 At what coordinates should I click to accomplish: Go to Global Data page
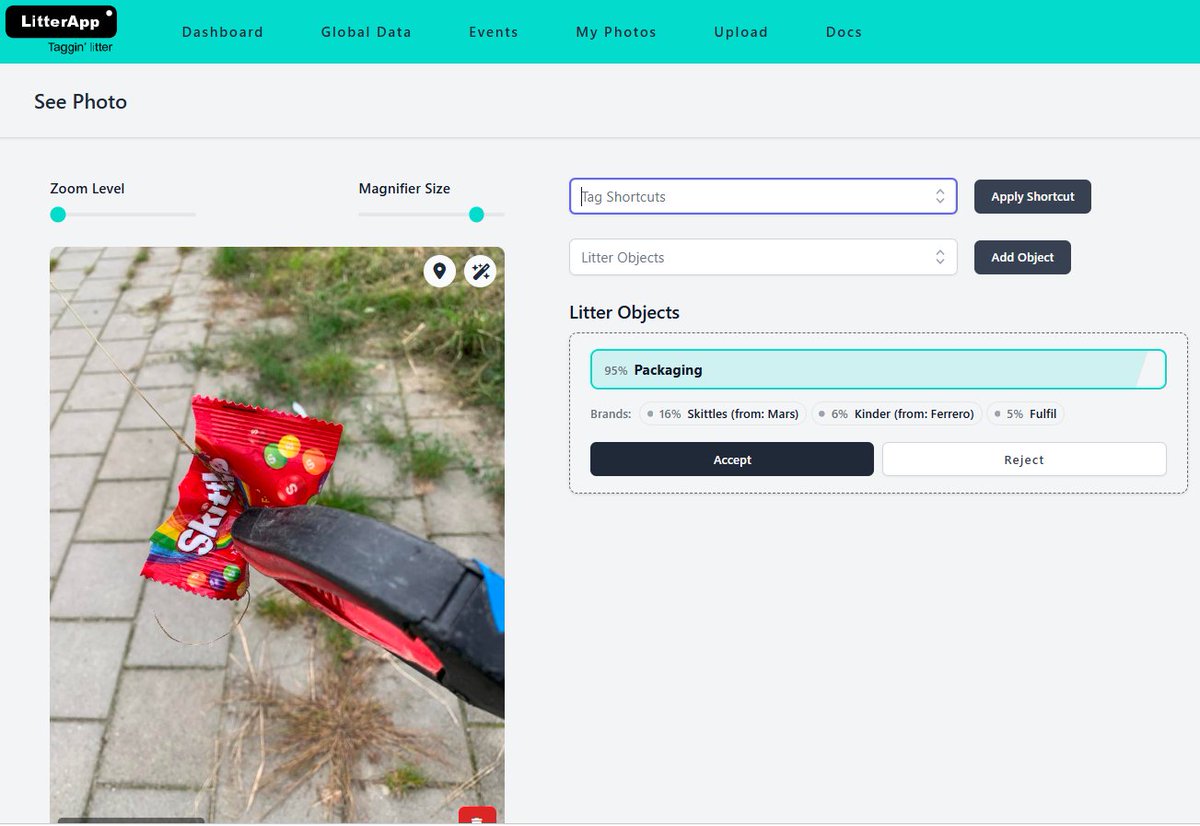pyautogui.click(x=366, y=32)
